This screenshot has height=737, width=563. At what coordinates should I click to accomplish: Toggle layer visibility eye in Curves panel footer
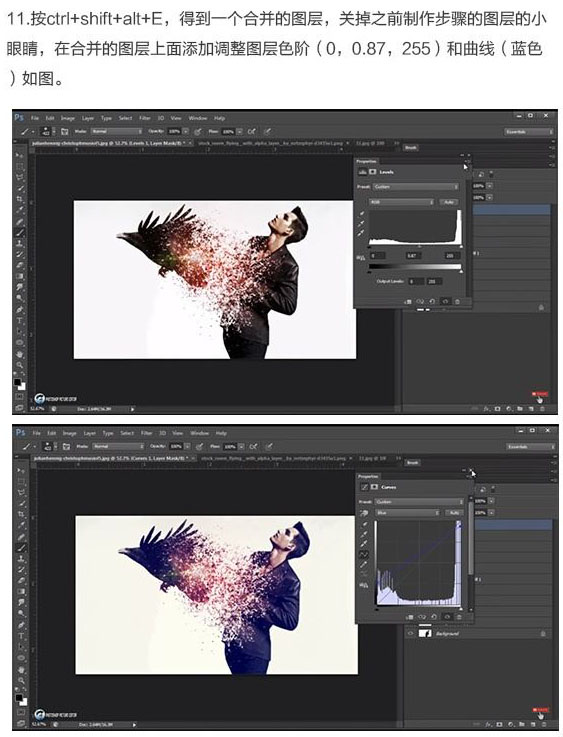click(447, 617)
